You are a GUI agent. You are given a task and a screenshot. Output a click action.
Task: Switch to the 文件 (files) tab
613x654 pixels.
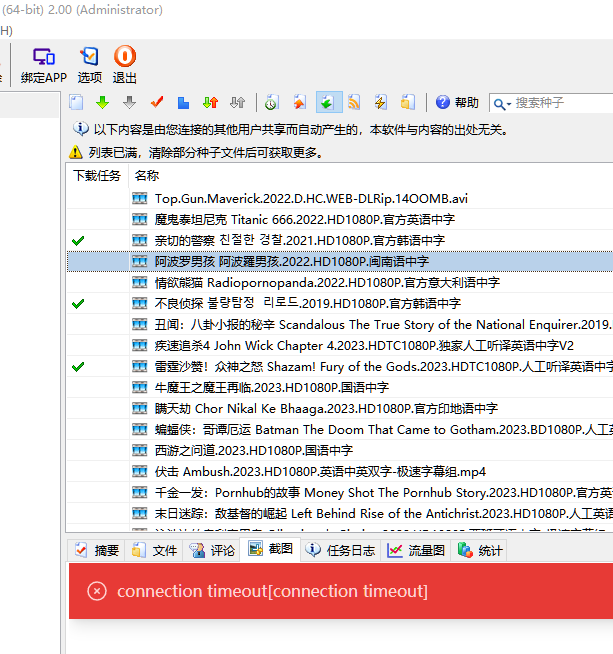click(155, 550)
